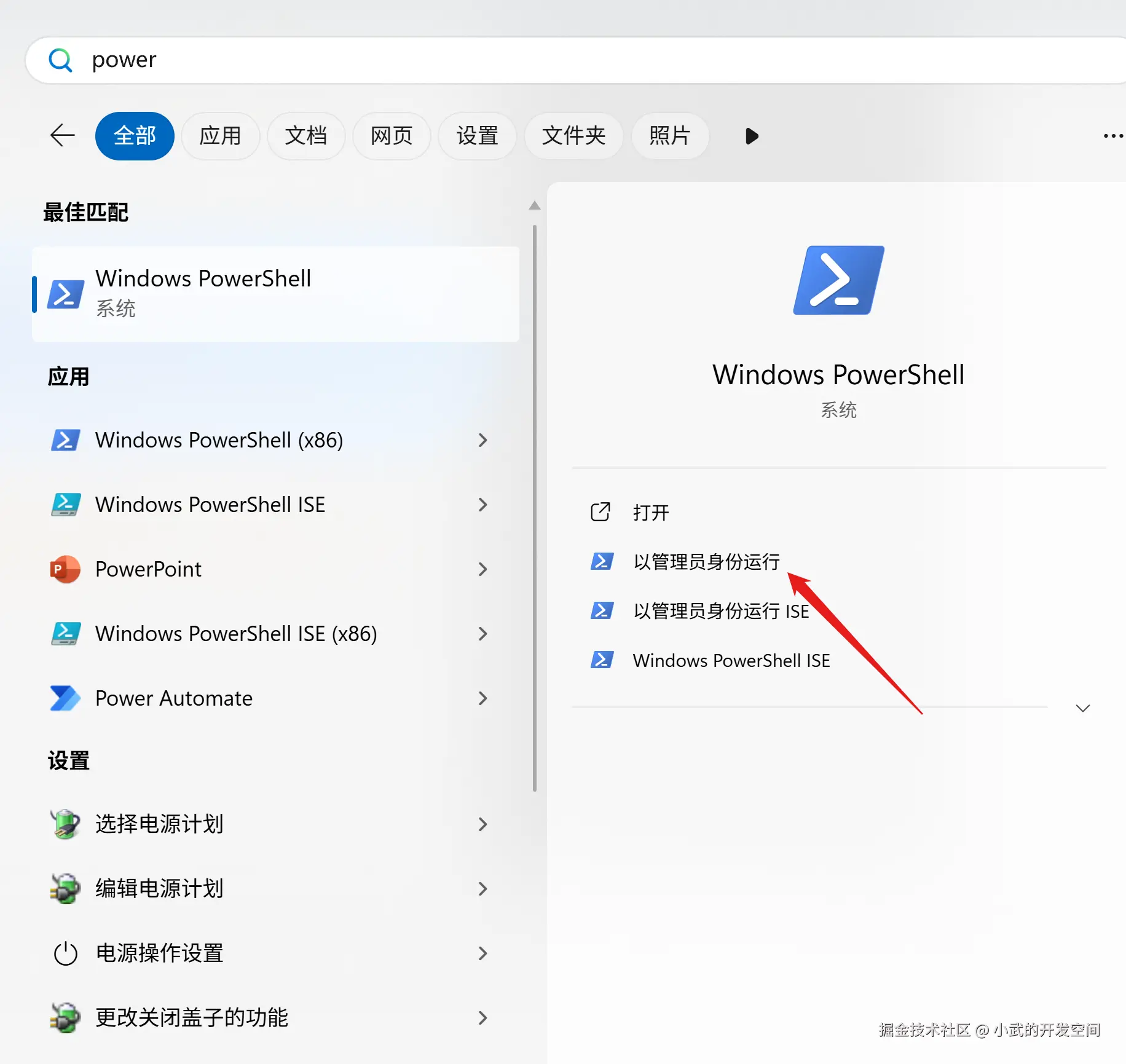Screen dimensions: 1126x1064
Task: Expand the actions list with the down chevron
Action: click(x=1083, y=708)
